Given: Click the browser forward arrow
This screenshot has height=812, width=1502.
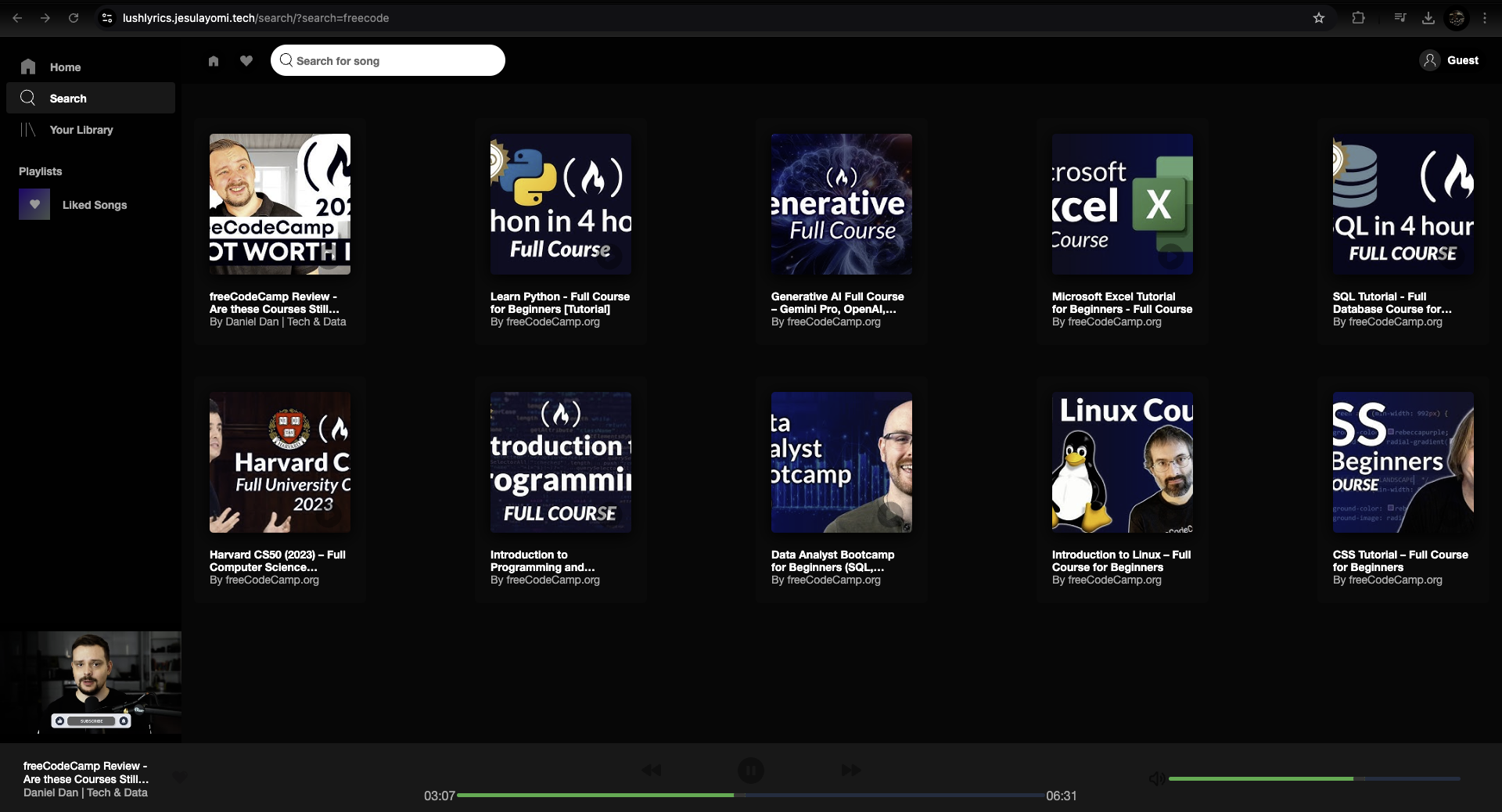Looking at the screenshot, I should click(x=45, y=17).
